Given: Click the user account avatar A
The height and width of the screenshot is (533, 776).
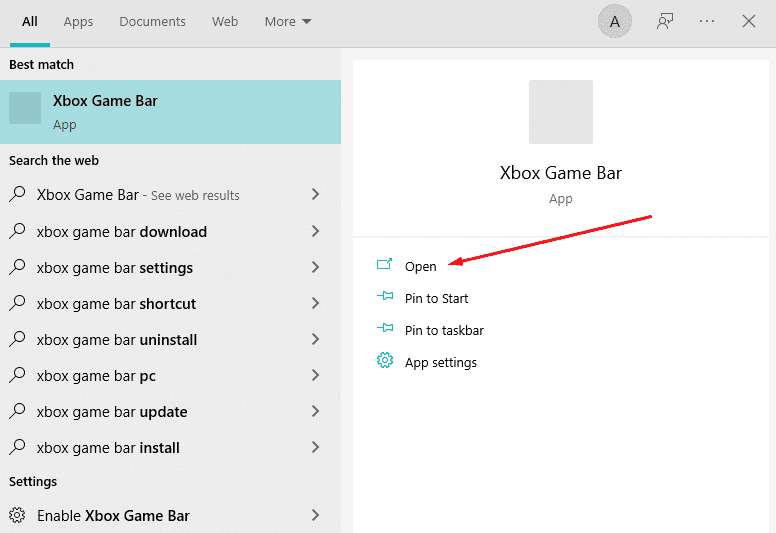Looking at the screenshot, I should 615,21.
